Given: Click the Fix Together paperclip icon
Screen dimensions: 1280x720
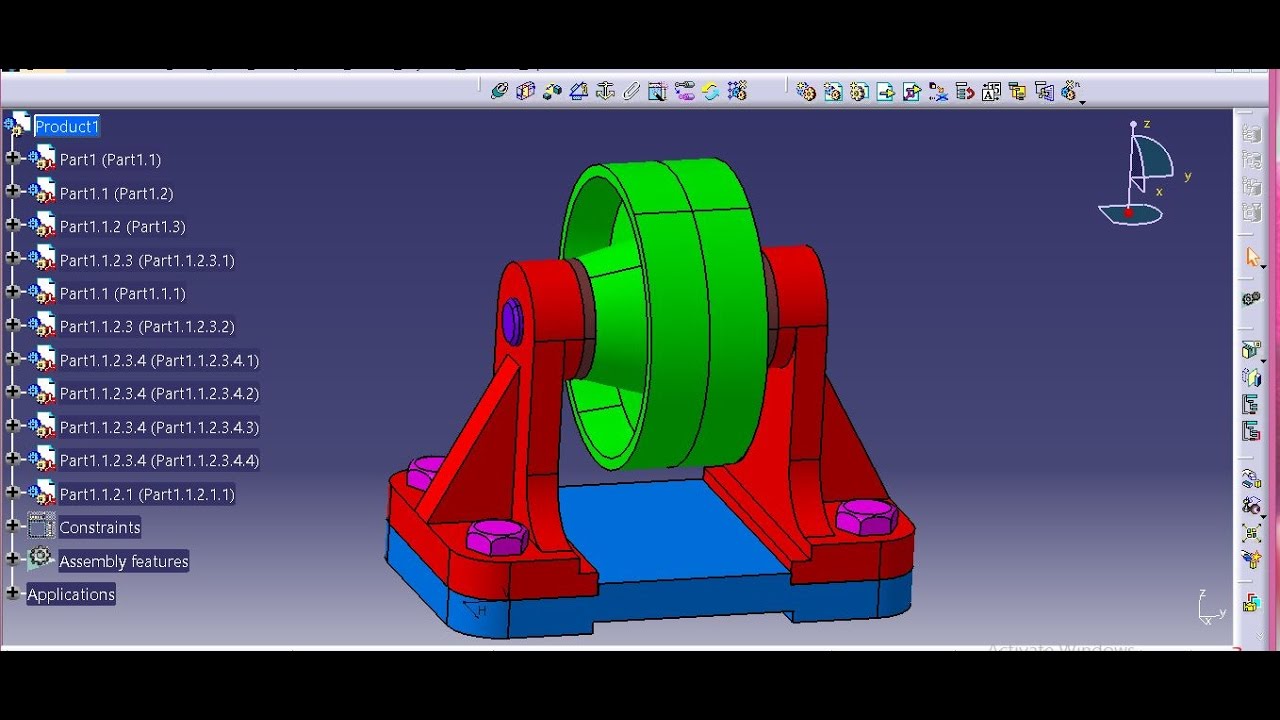Looking at the screenshot, I should tap(631, 91).
